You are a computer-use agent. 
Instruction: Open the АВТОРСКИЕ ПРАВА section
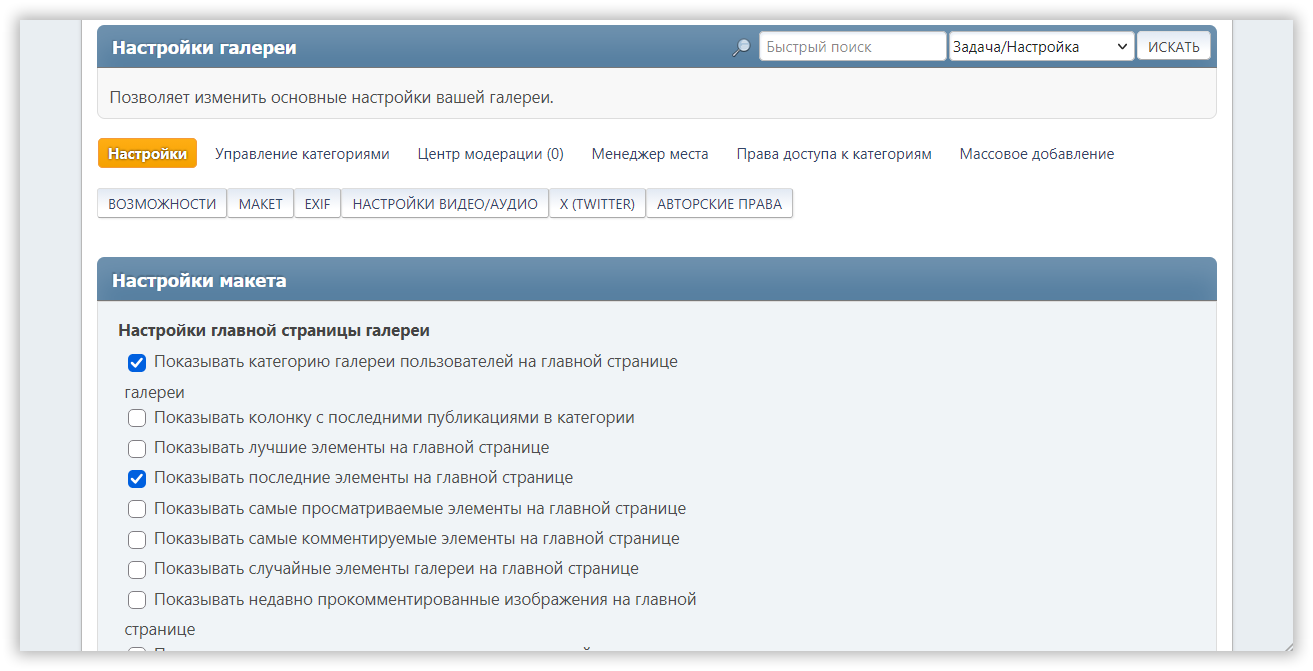(x=719, y=204)
